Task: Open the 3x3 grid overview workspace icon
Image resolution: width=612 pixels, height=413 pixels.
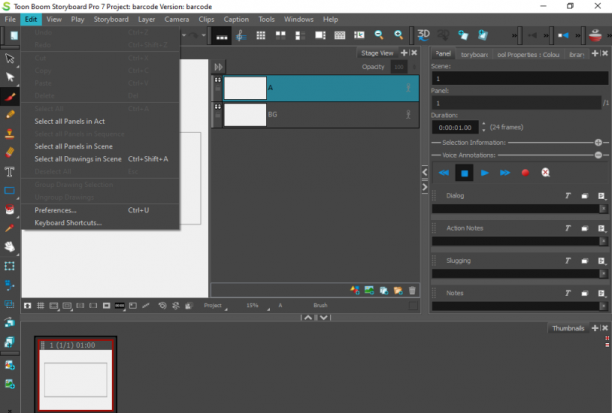Action: [261, 36]
